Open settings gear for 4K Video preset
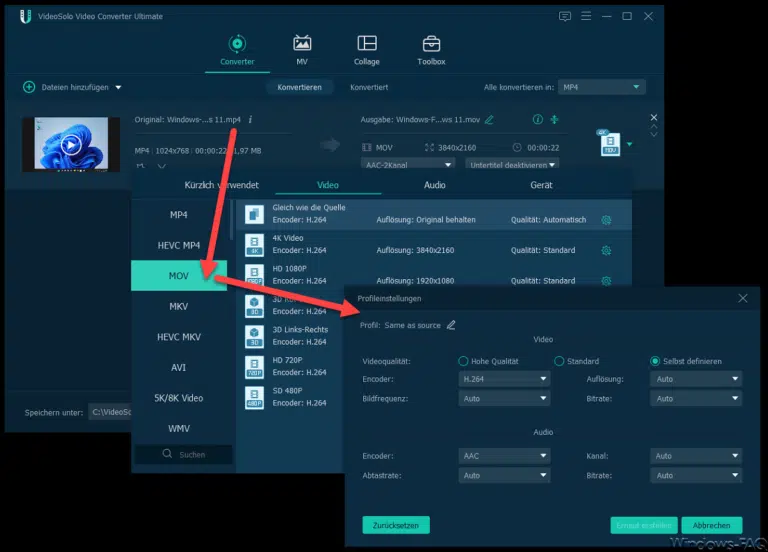The image size is (768, 552). coord(606,250)
